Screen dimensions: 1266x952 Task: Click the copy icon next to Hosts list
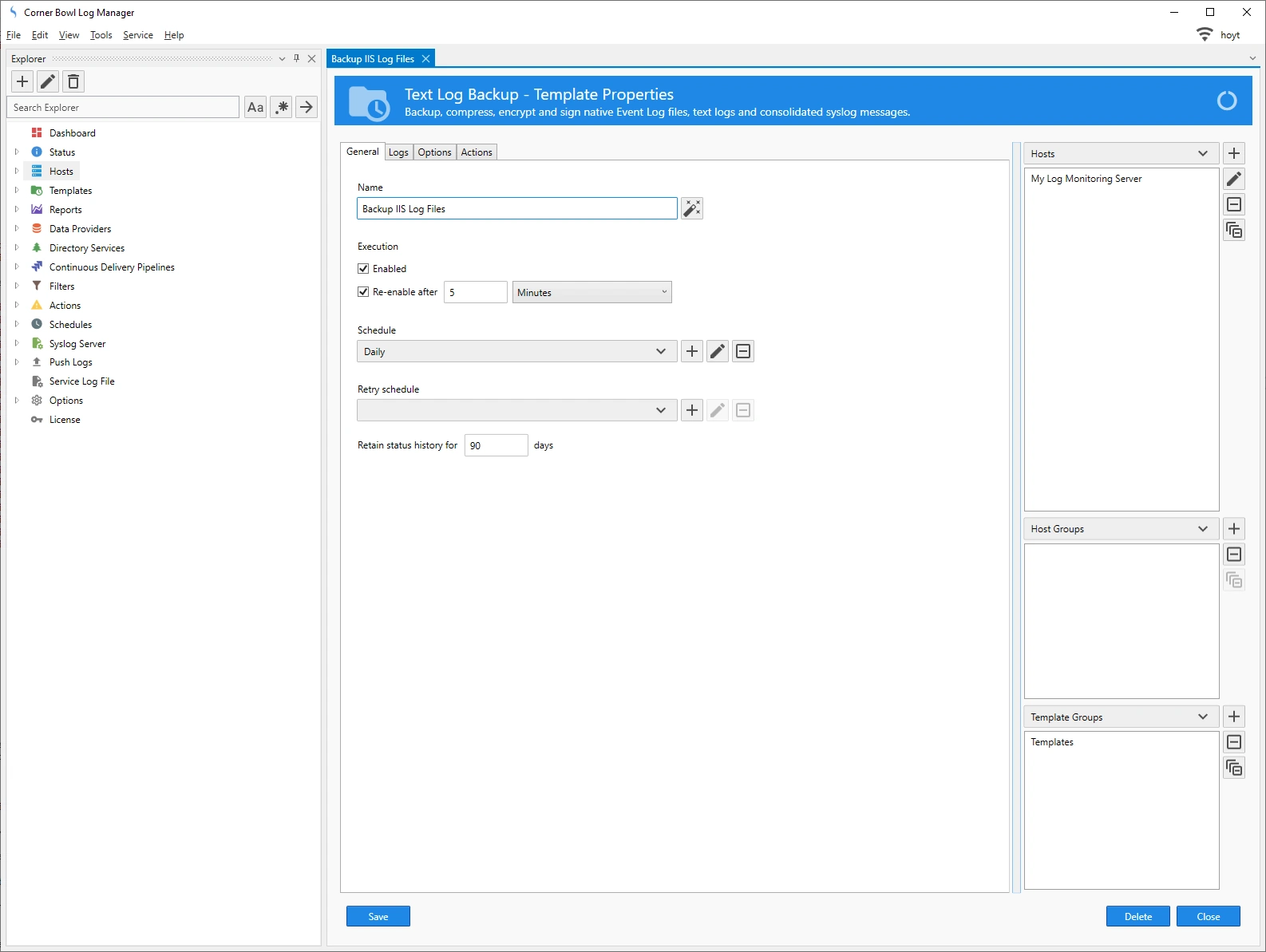tap(1234, 231)
